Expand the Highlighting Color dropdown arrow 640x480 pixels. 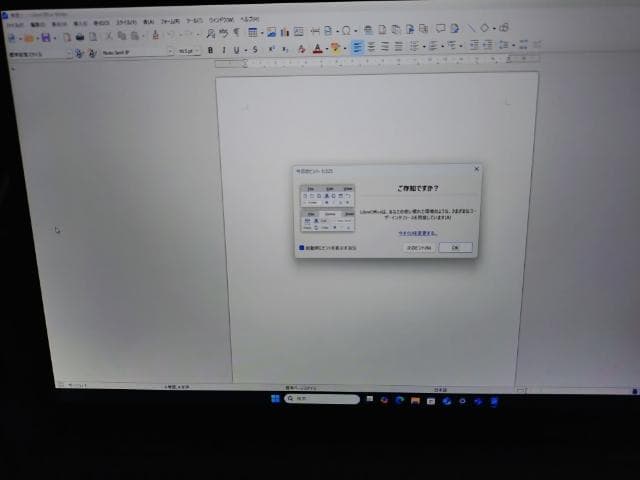[345, 49]
